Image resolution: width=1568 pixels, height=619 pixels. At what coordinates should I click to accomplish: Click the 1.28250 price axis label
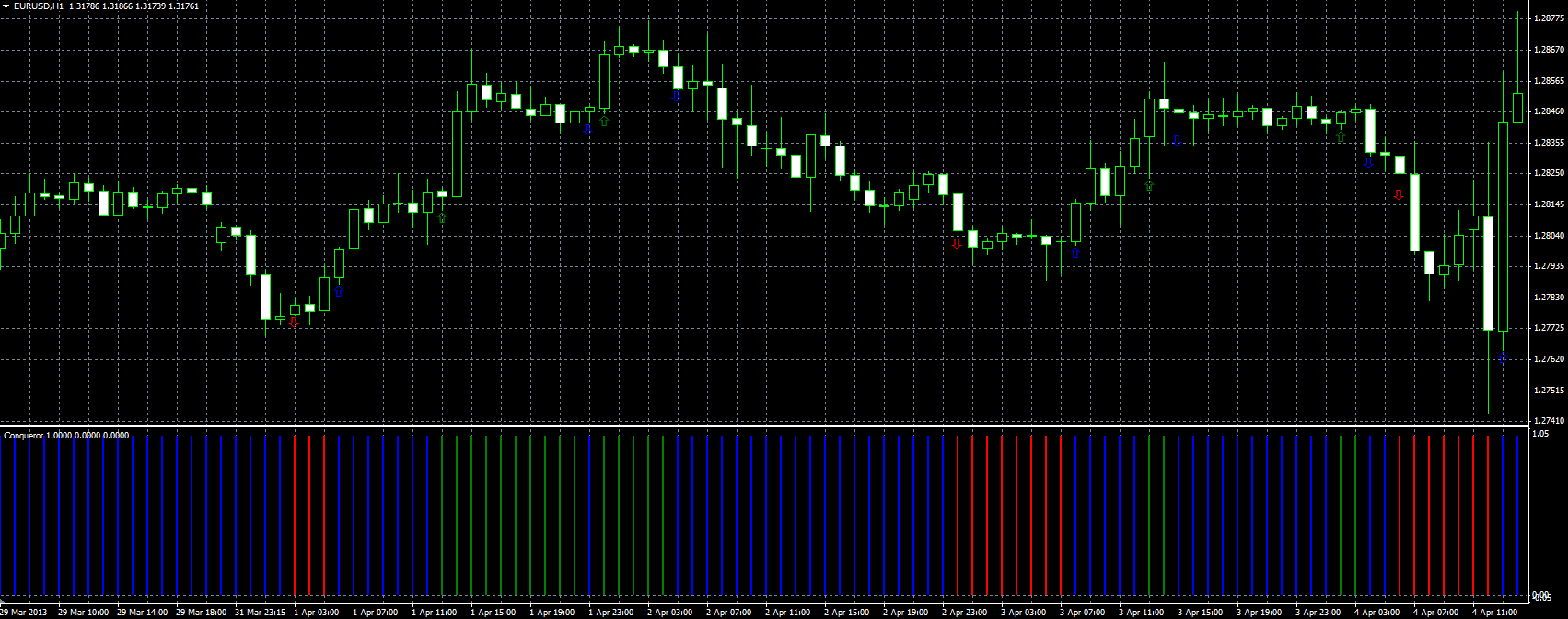1551,173
